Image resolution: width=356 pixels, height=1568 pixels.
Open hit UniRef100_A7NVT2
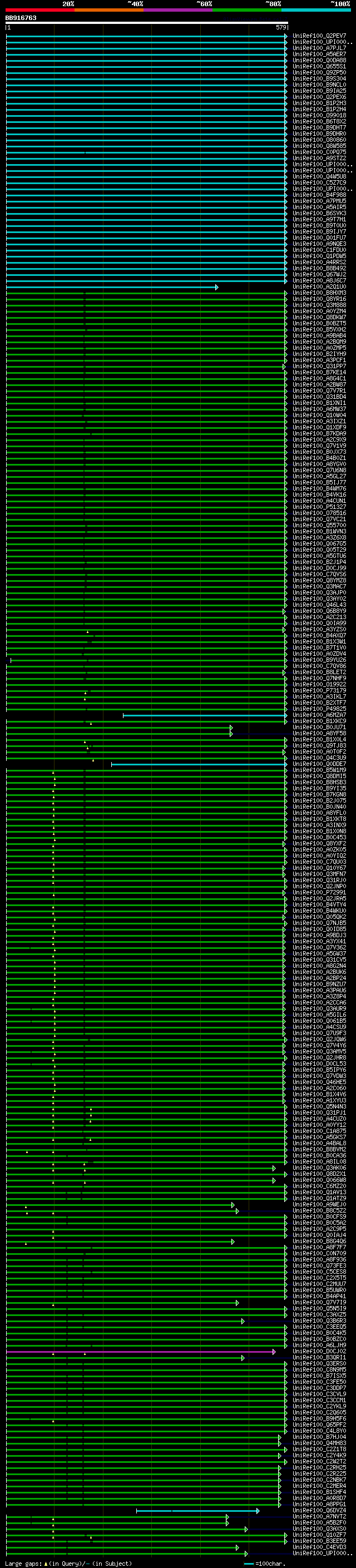(319, 1517)
